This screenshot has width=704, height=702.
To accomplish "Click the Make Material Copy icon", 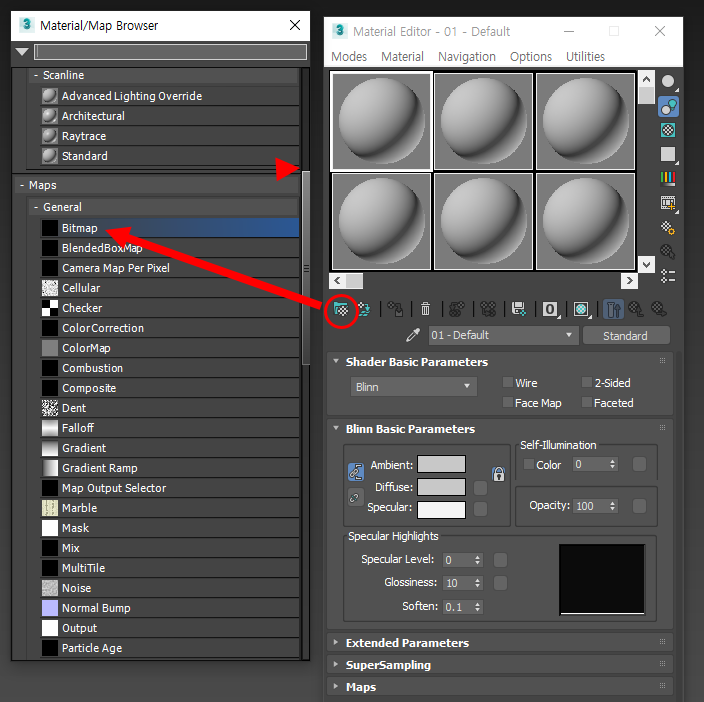I will [457, 309].
